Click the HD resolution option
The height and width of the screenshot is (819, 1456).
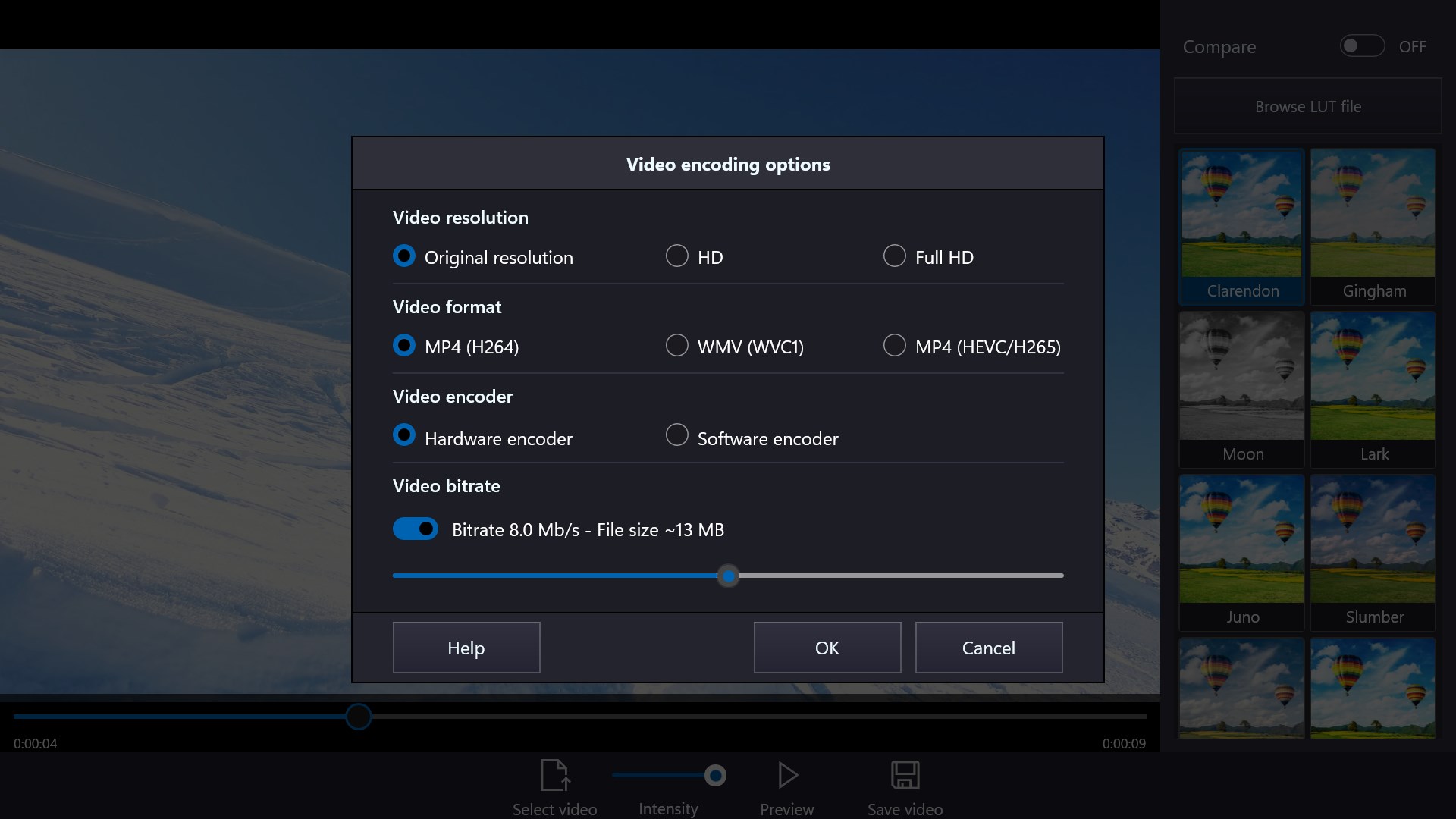[676, 256]
